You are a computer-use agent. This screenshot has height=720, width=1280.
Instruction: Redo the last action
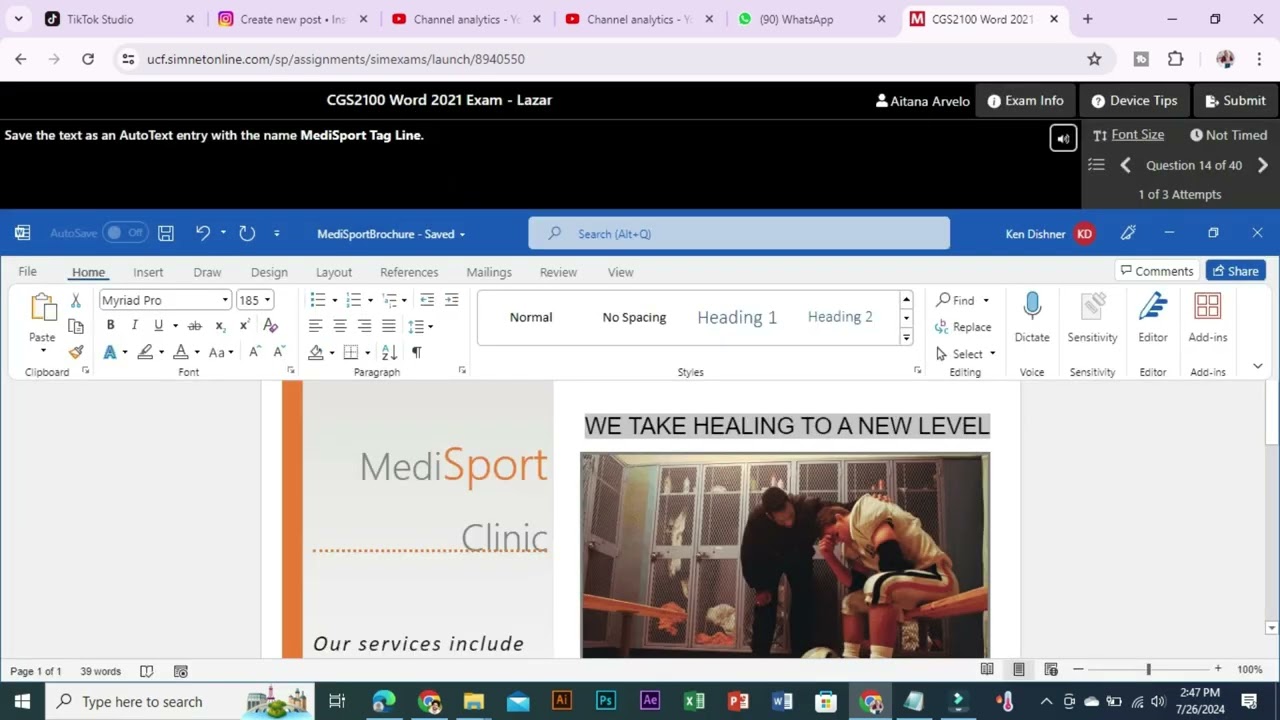(247, 233)
